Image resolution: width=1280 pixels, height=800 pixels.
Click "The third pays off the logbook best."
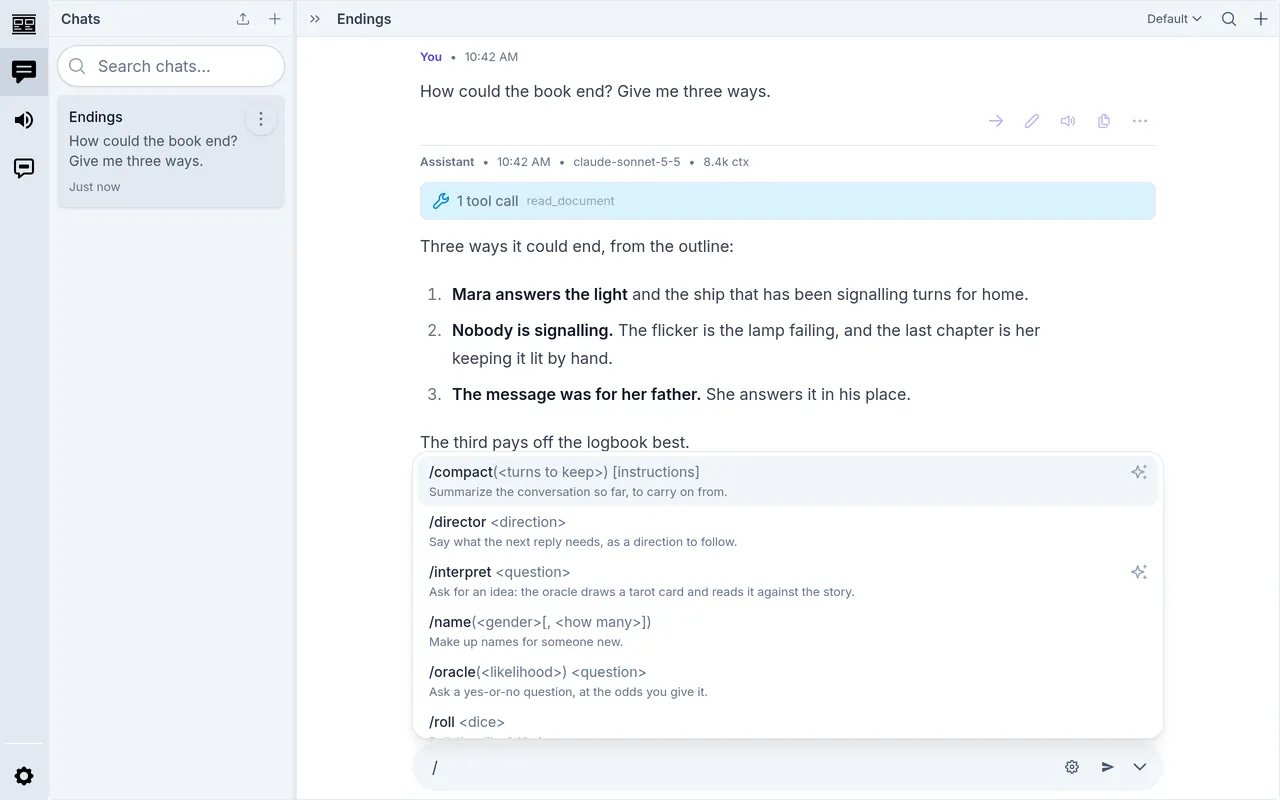555,442
